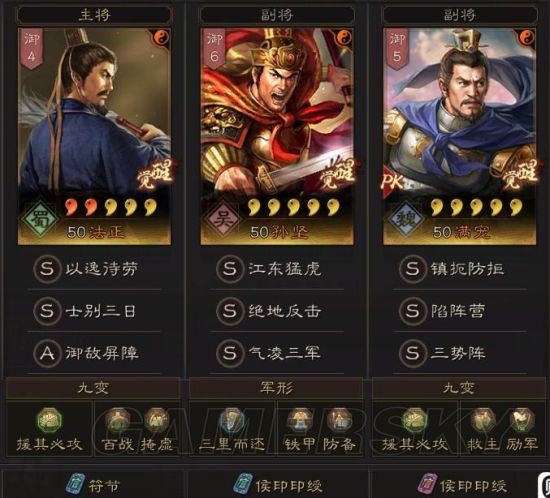Open the 九变 header under 法正
Image resolution: width=550 pixels, height=498 pixels.
[93, 388]
